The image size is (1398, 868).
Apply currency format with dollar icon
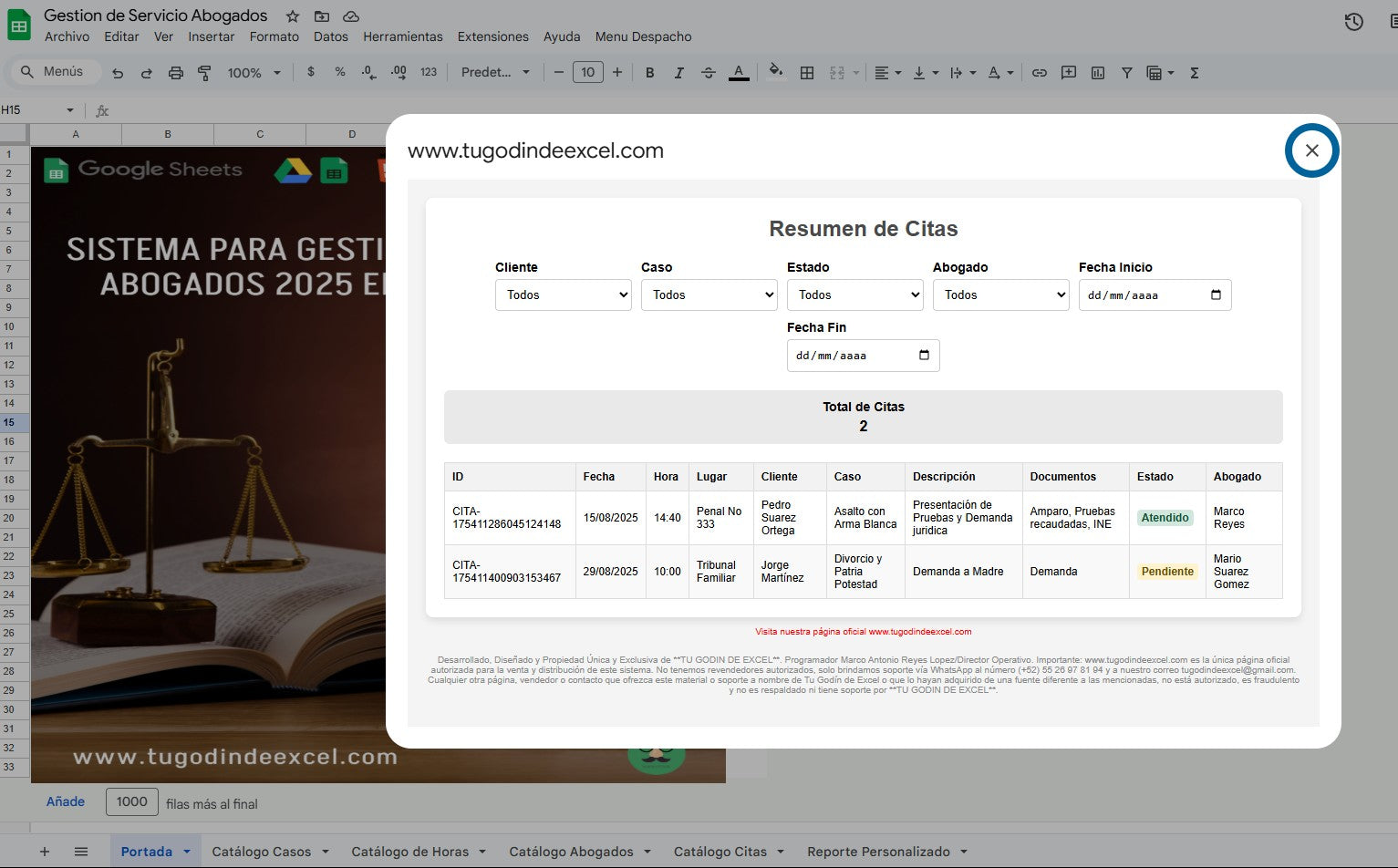311,72
